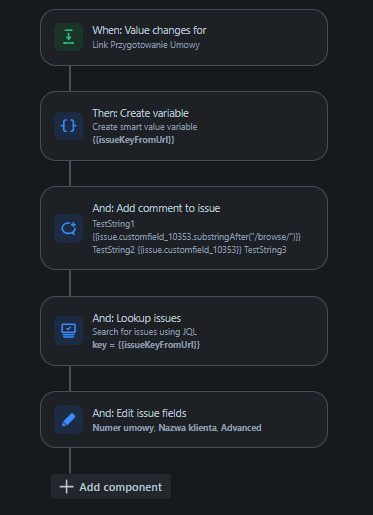Click the substringAfter smart value comment line

pos(197,237)
